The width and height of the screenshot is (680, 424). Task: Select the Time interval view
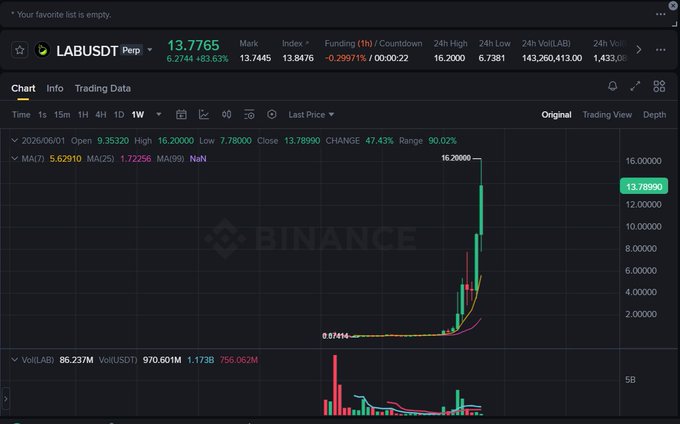[x=21, y=115]
